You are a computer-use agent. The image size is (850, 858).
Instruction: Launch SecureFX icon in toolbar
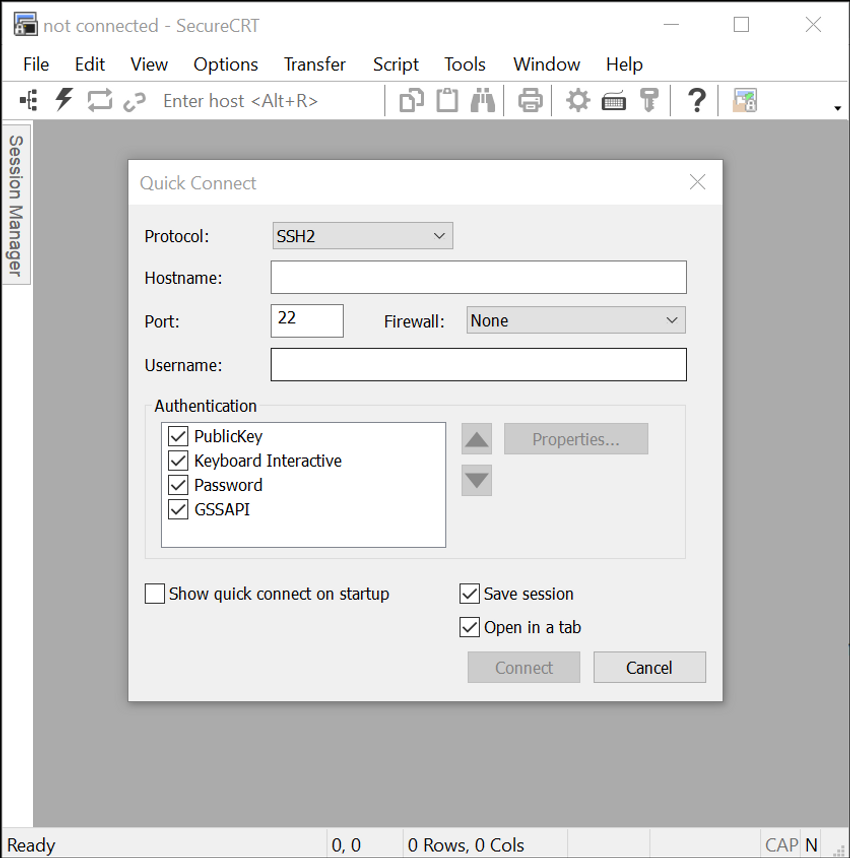744,101
